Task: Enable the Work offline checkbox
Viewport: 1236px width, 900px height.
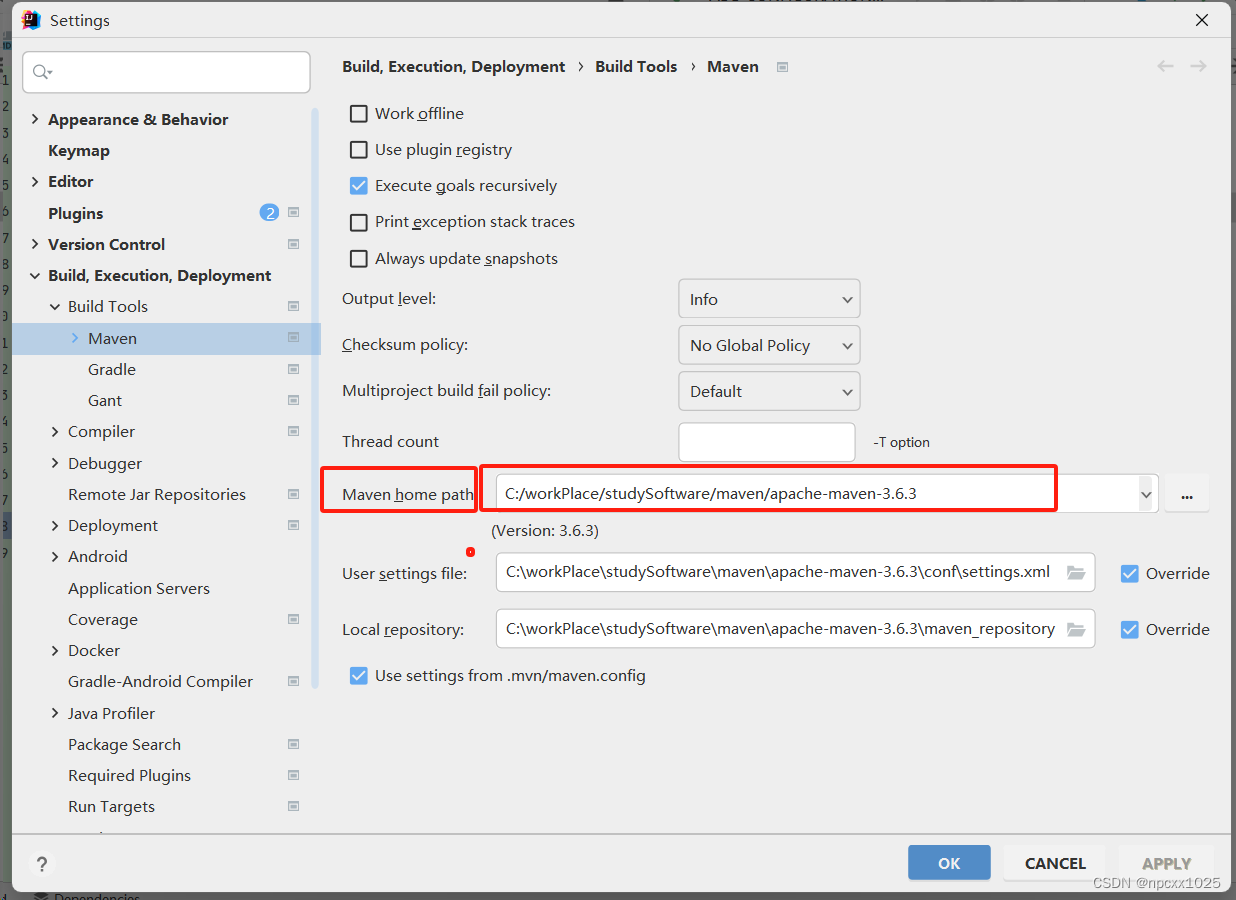Action: (358, 113)
